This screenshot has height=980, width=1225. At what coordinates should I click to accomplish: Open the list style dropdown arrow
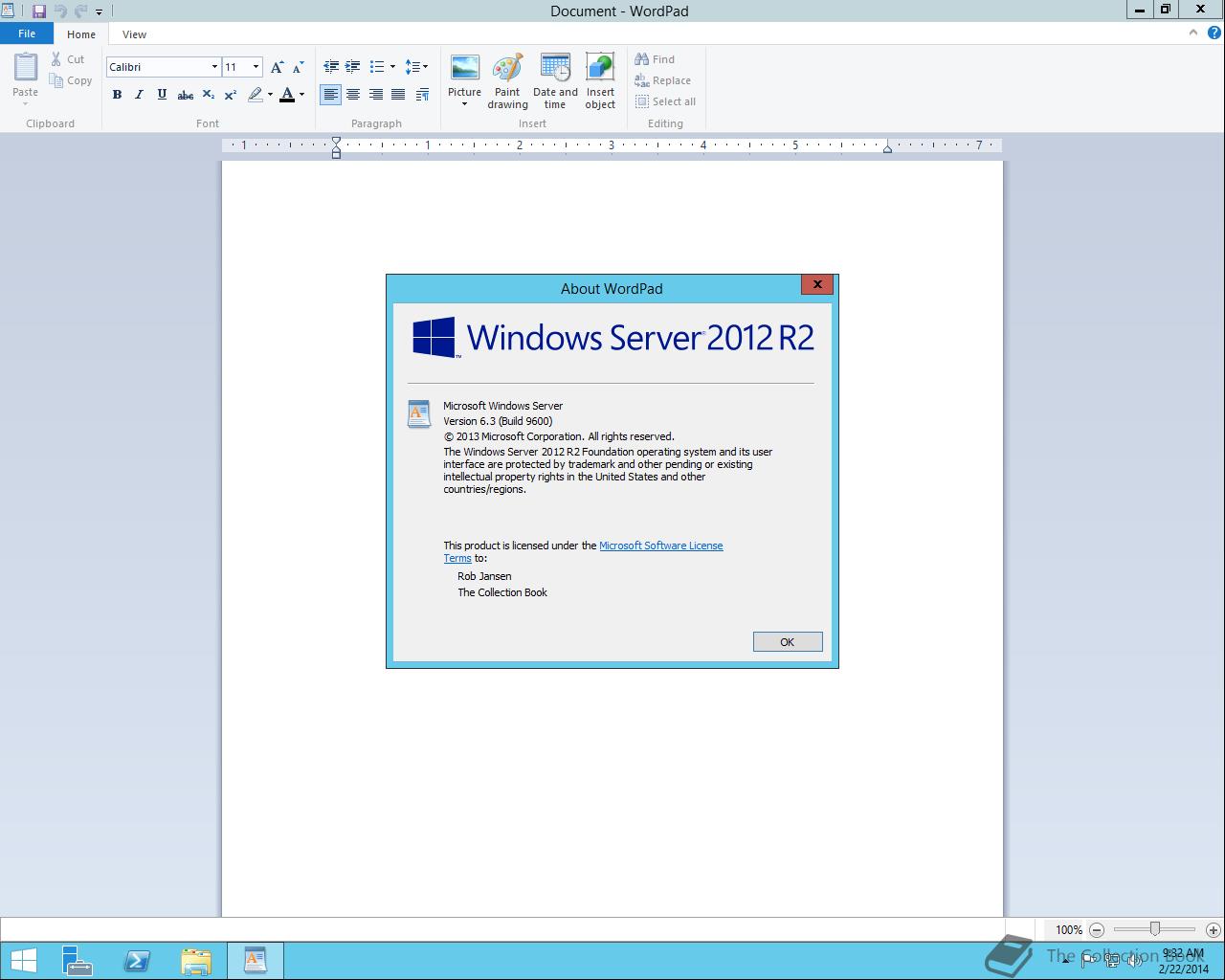coord(392,67)
